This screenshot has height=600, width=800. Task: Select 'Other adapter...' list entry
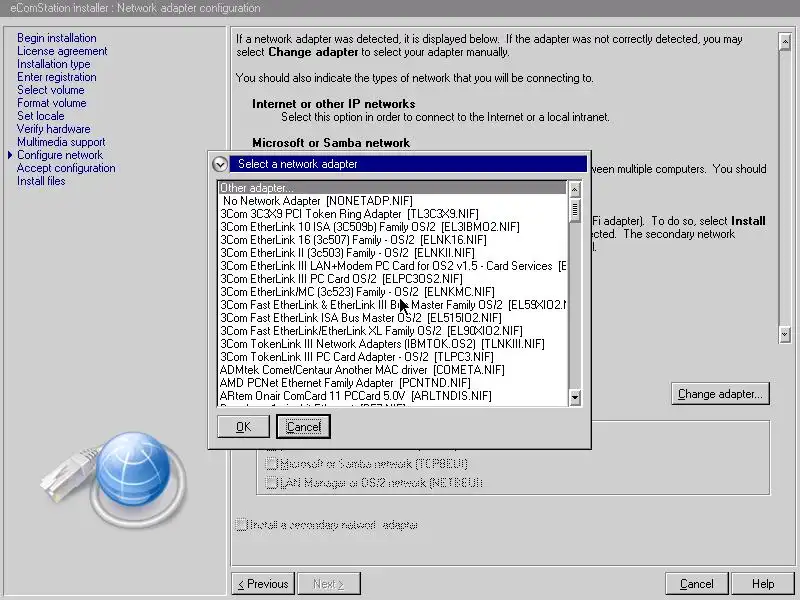392,188
